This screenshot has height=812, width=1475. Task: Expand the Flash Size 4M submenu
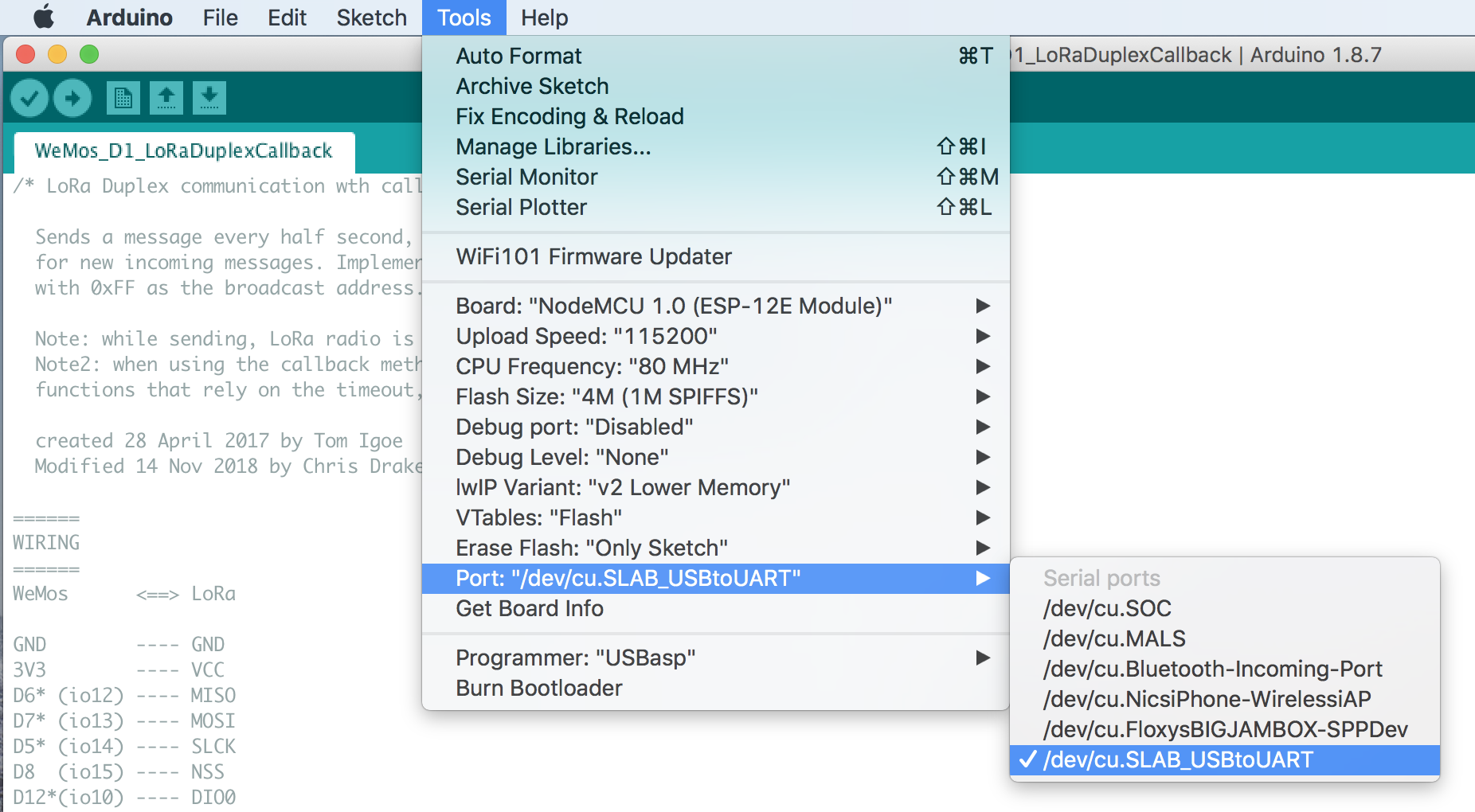(715, 396)
